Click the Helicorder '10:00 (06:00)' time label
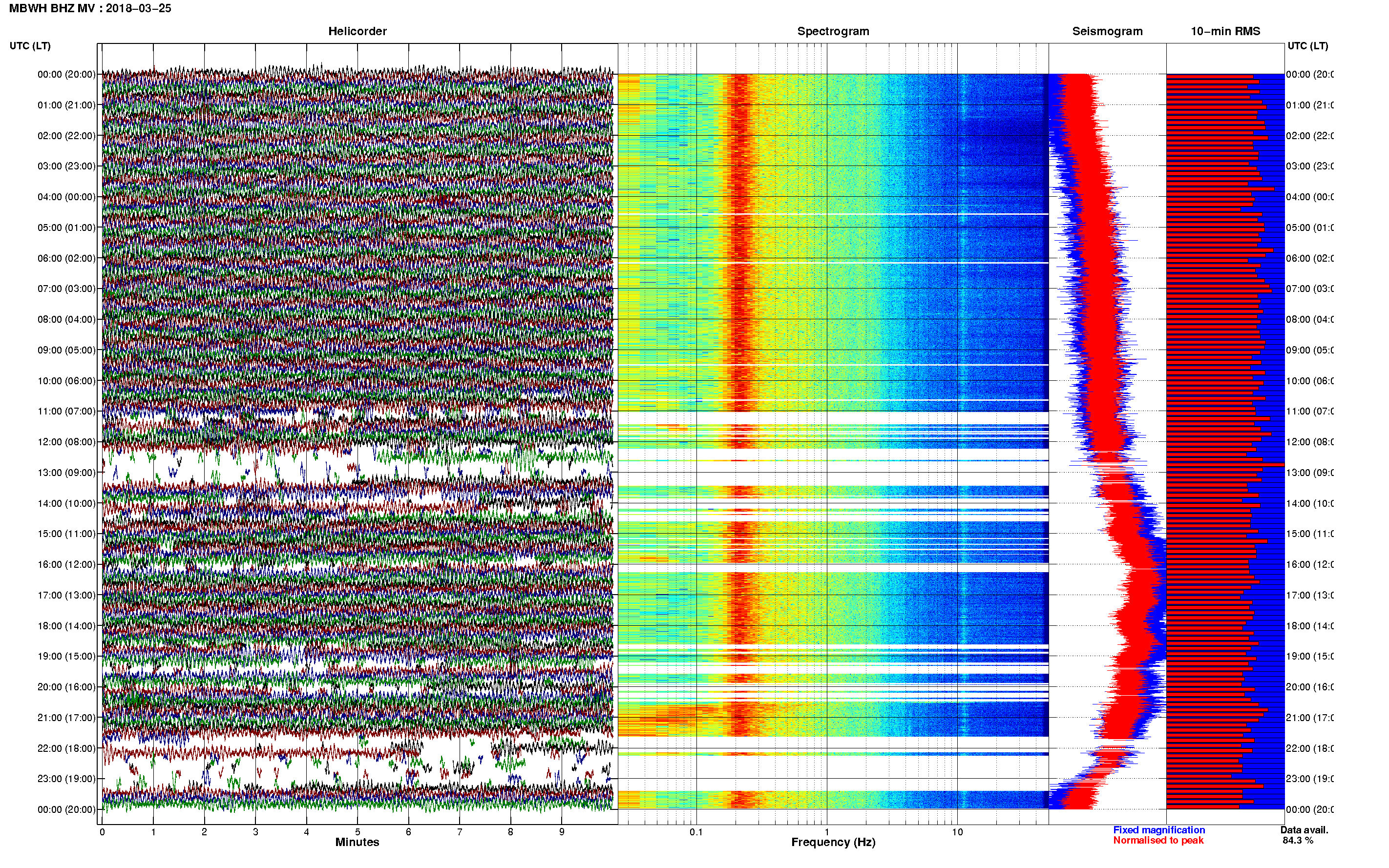1389x868 pixels. click(66, 381)
